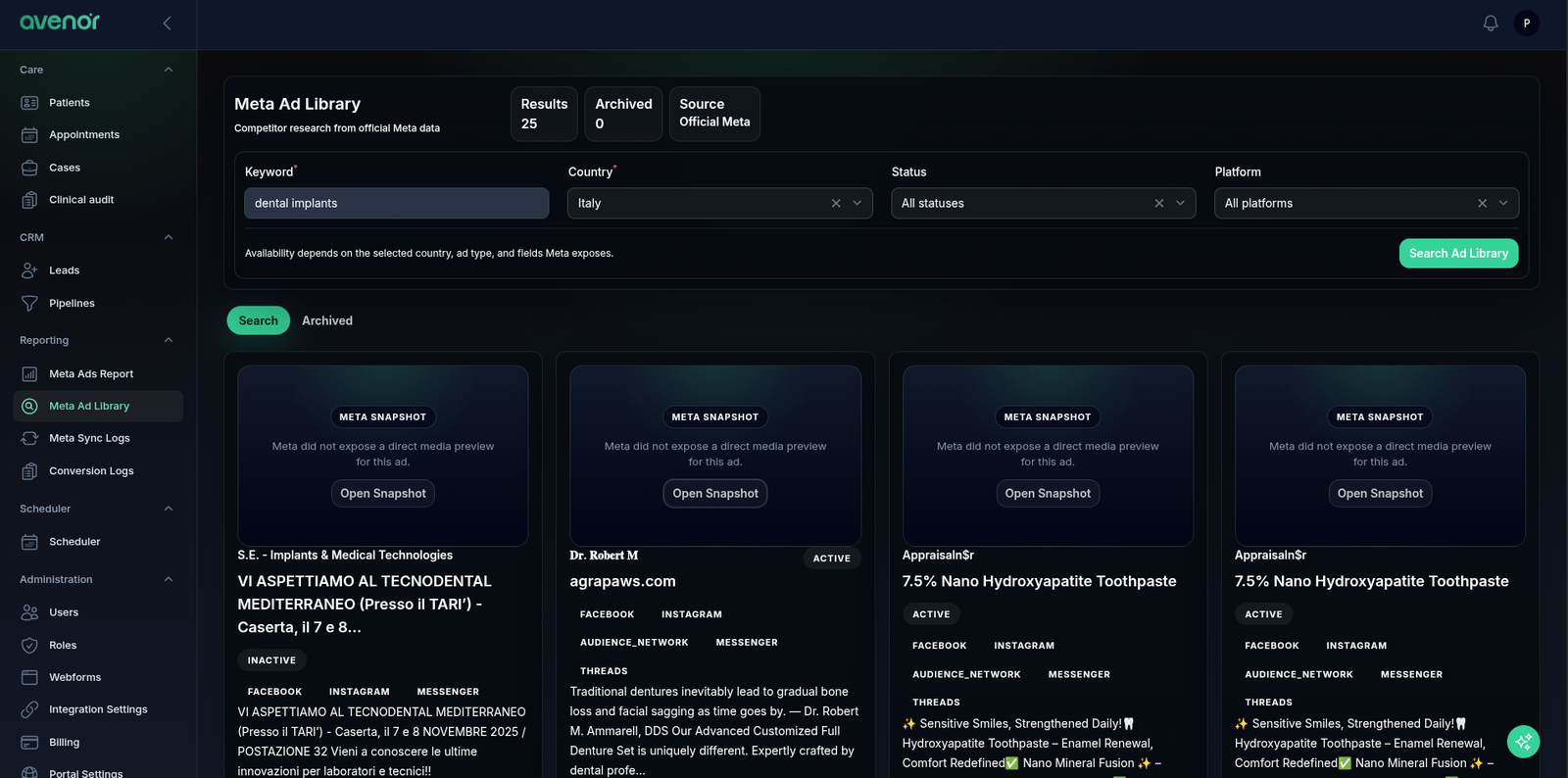This screenshot has width=1568, height=778.
Task: Click the Billing card icon
Action: pyautogui.click(x=29, y=743)
